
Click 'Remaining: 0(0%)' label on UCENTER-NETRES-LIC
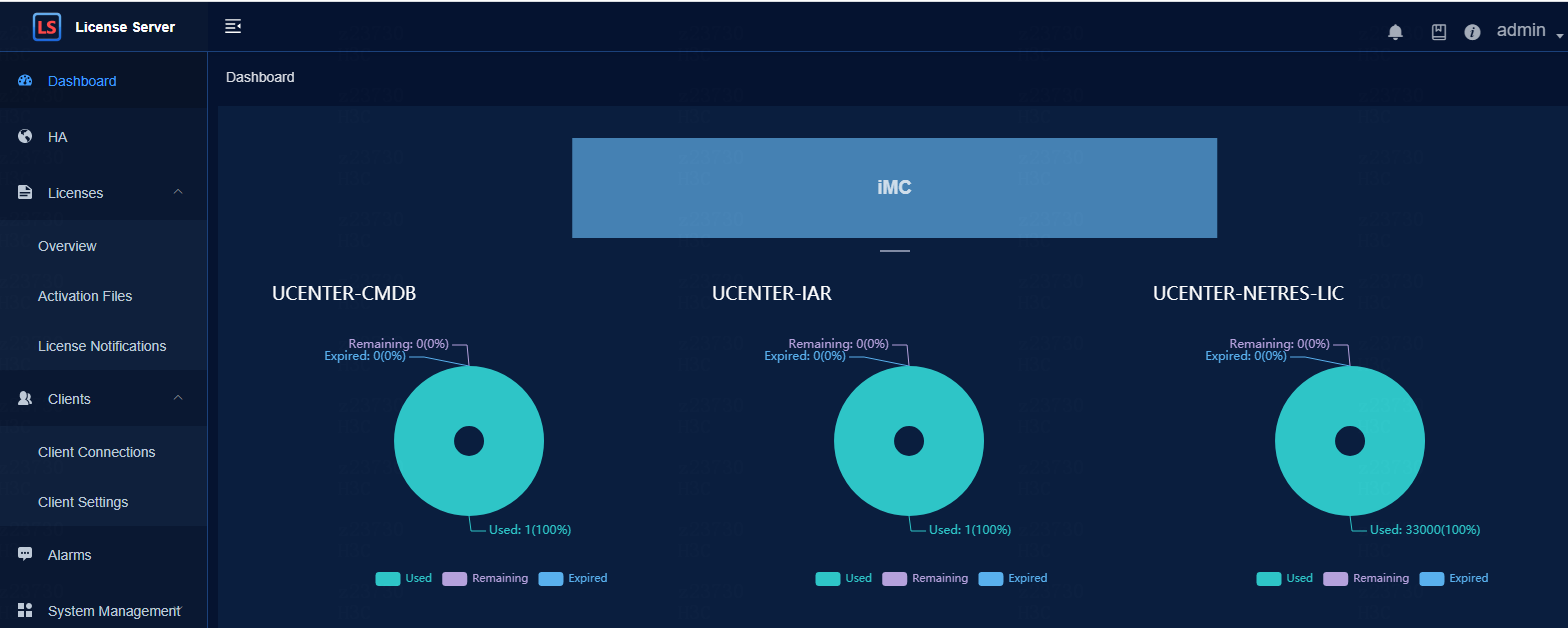point(1279,344)
